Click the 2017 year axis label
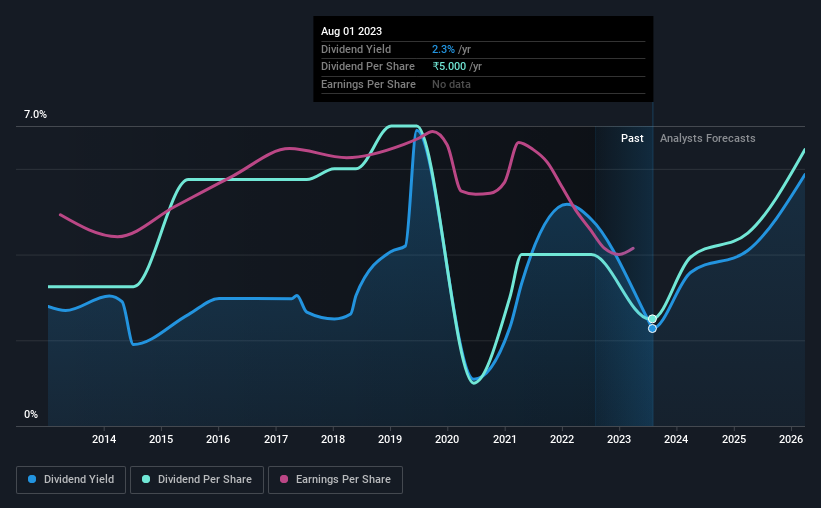Viewport: 821px width, 508px height. 276,439
